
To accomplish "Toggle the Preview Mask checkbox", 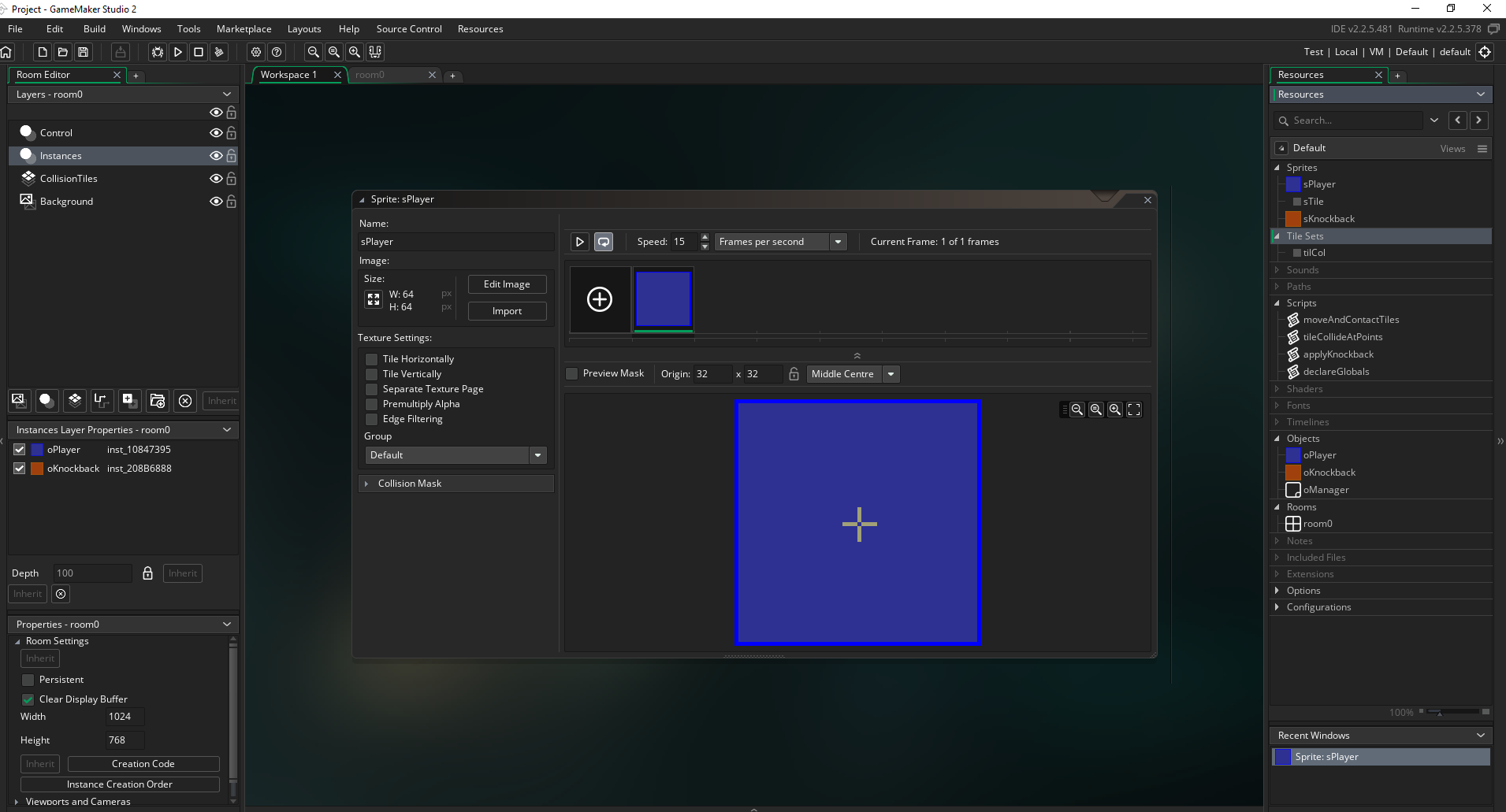I will pos(573,373).
